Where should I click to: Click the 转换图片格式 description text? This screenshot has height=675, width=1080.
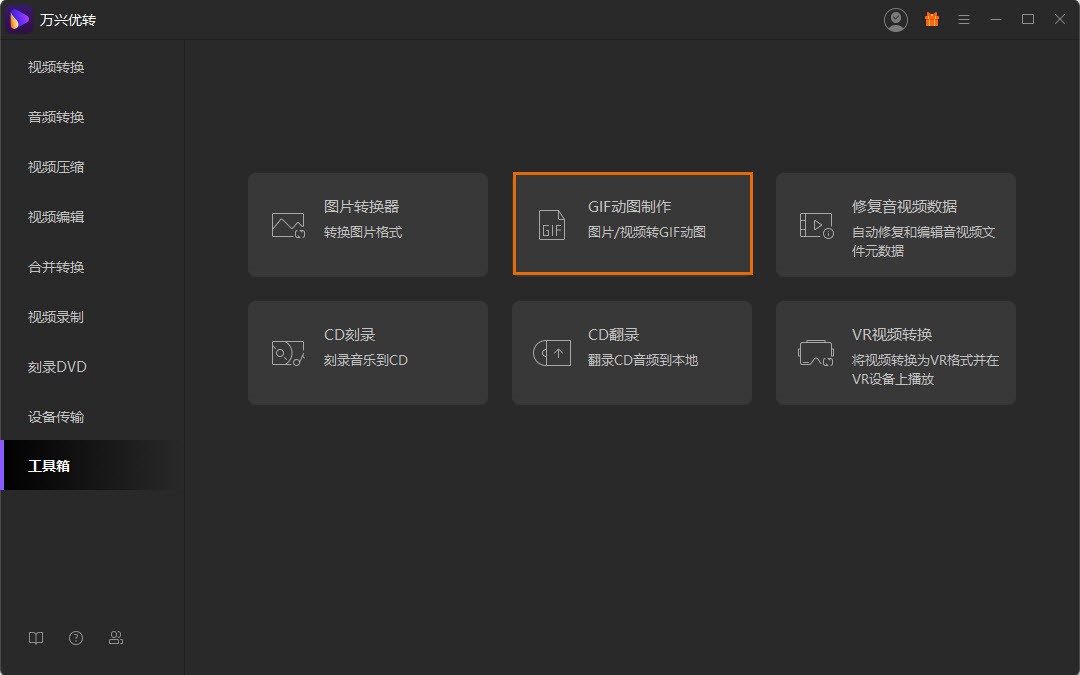tap(363, 232)
